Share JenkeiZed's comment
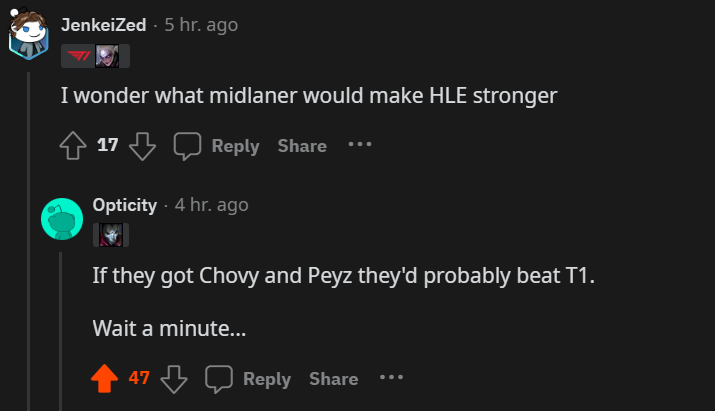Image resolution: width=715 pixels, height=411 pixels. pyautogui.click(x=302, y=146)
